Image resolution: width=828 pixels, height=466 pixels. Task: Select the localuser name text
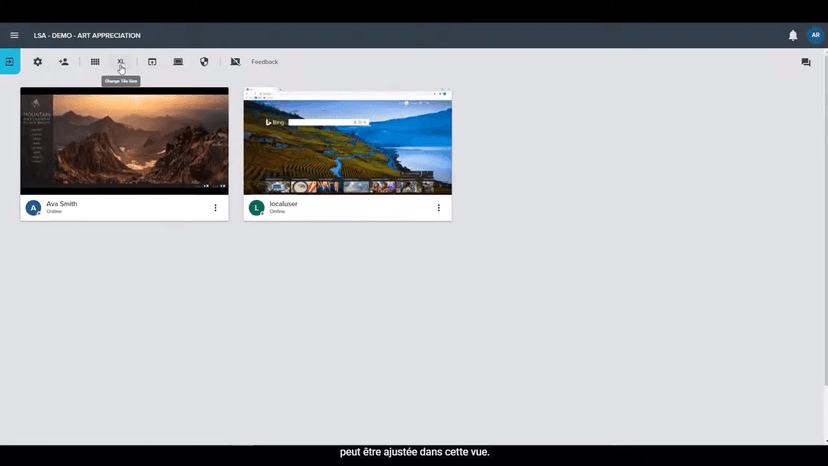tap(284, 204)
